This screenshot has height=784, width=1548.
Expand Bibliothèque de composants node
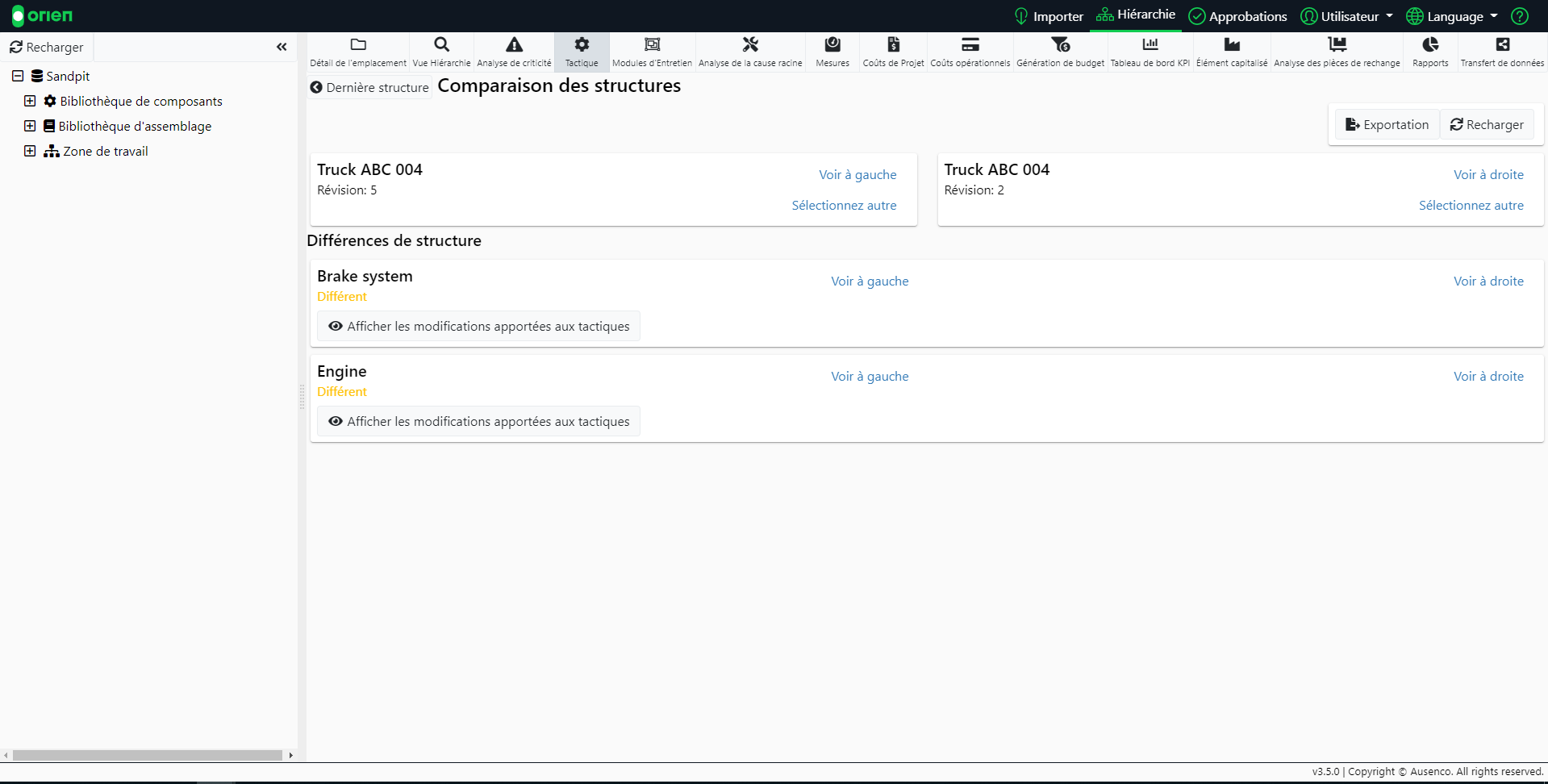30,101
